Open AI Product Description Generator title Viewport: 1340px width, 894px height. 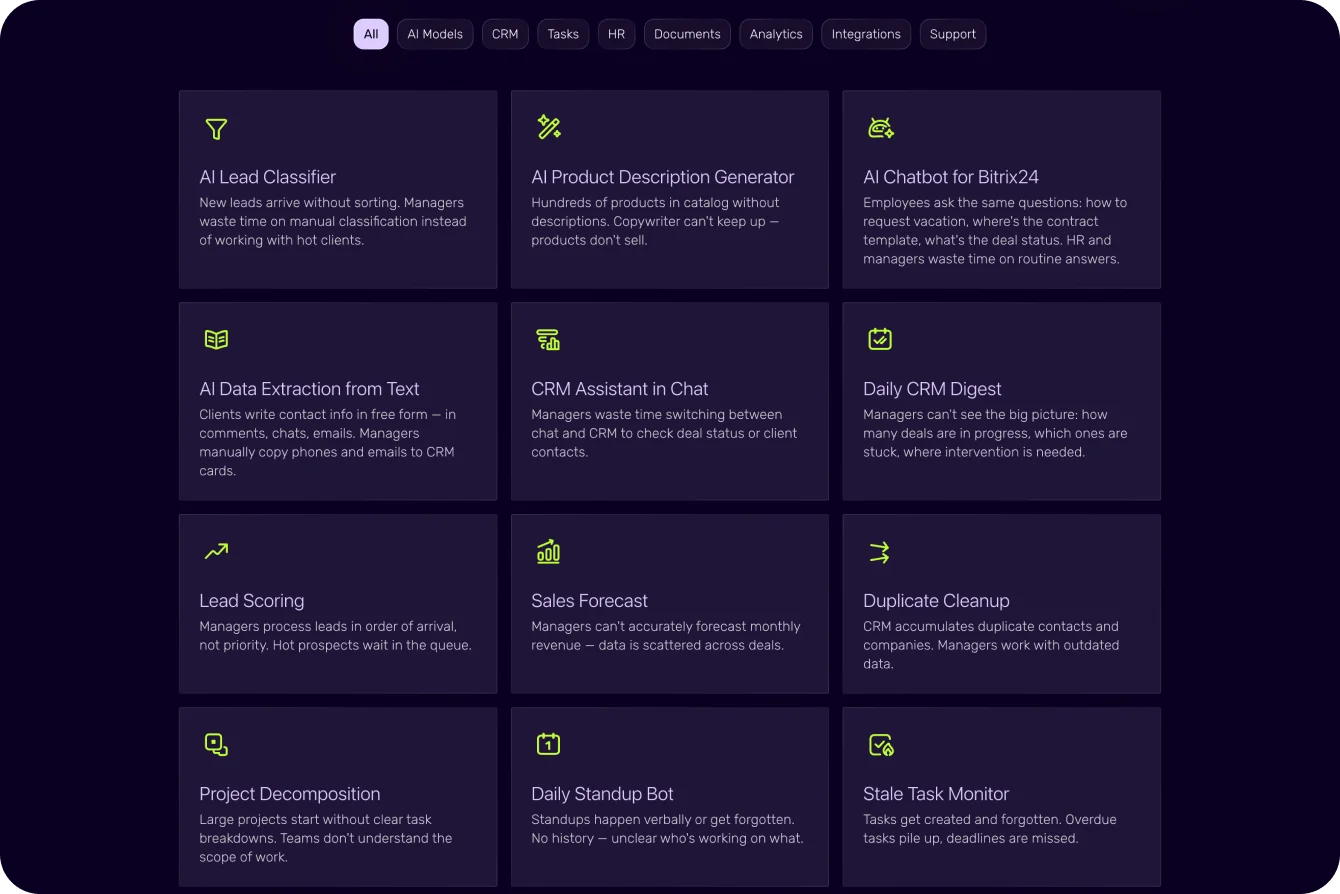(662, 177)
